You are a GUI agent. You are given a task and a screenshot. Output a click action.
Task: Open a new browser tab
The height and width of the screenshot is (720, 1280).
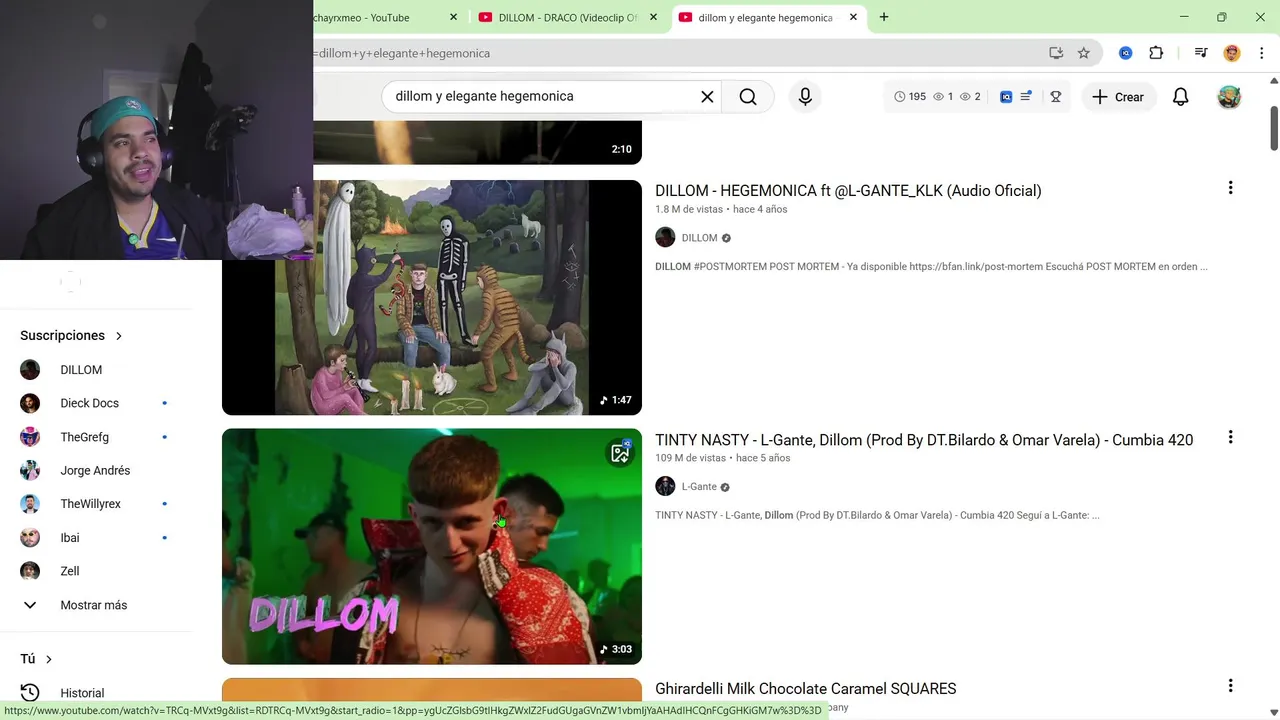pos(884,17)
